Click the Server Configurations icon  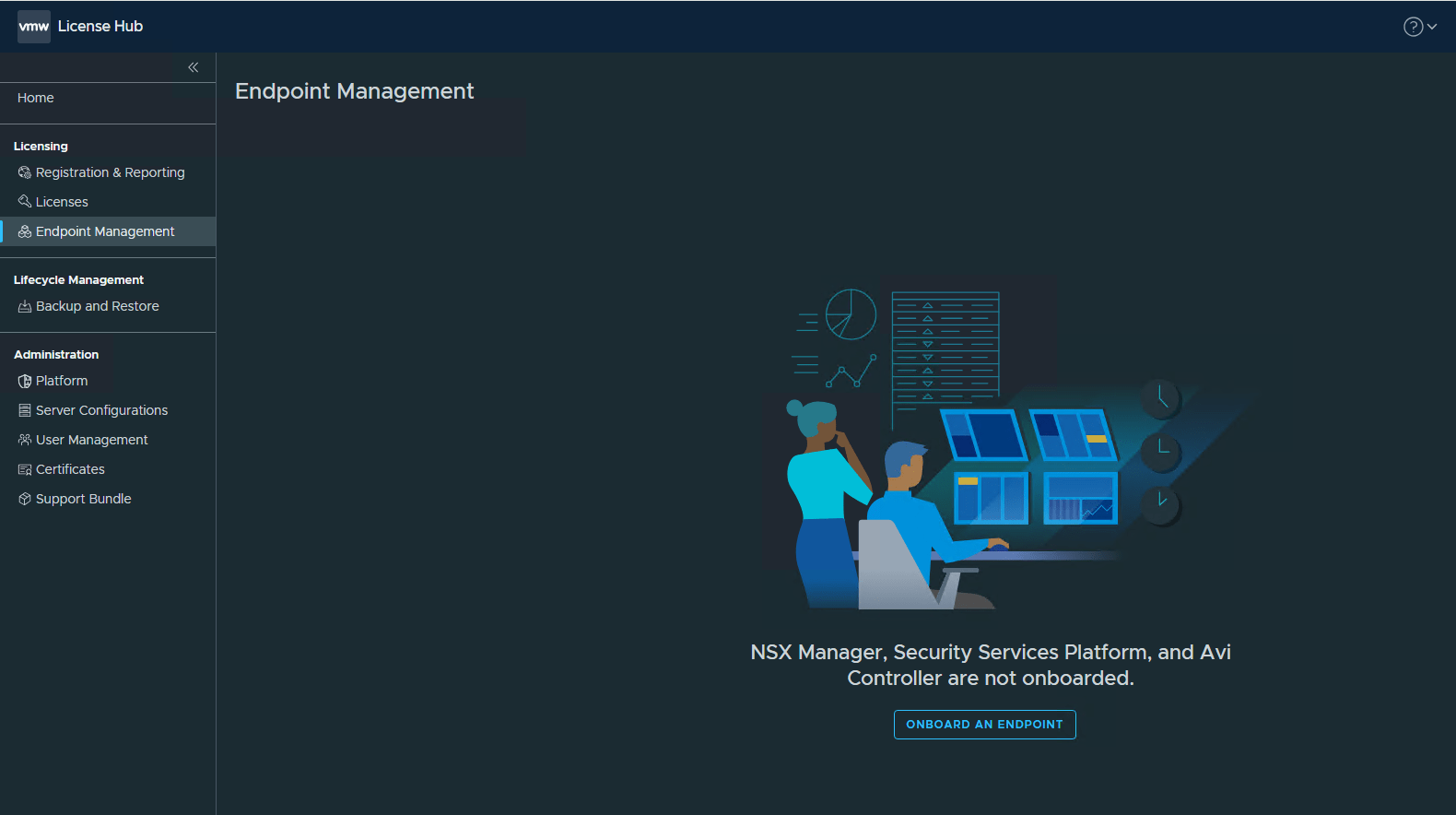(25, 410)
